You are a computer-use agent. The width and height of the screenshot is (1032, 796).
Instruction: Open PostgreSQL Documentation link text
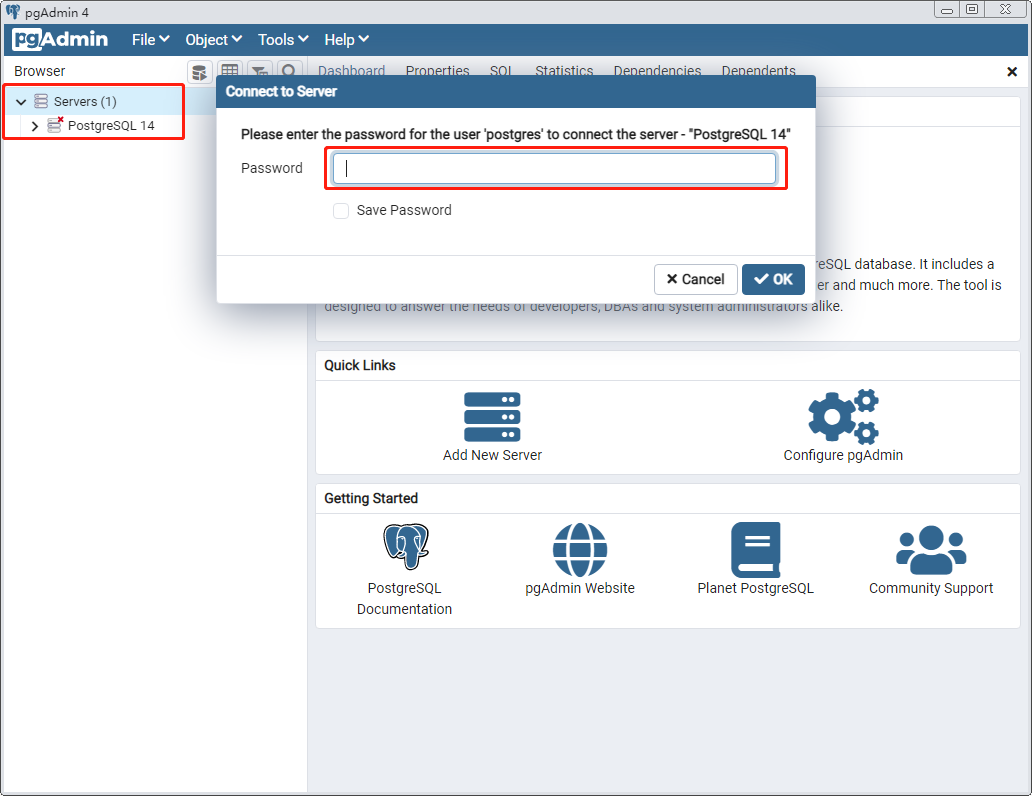point(405,598)
